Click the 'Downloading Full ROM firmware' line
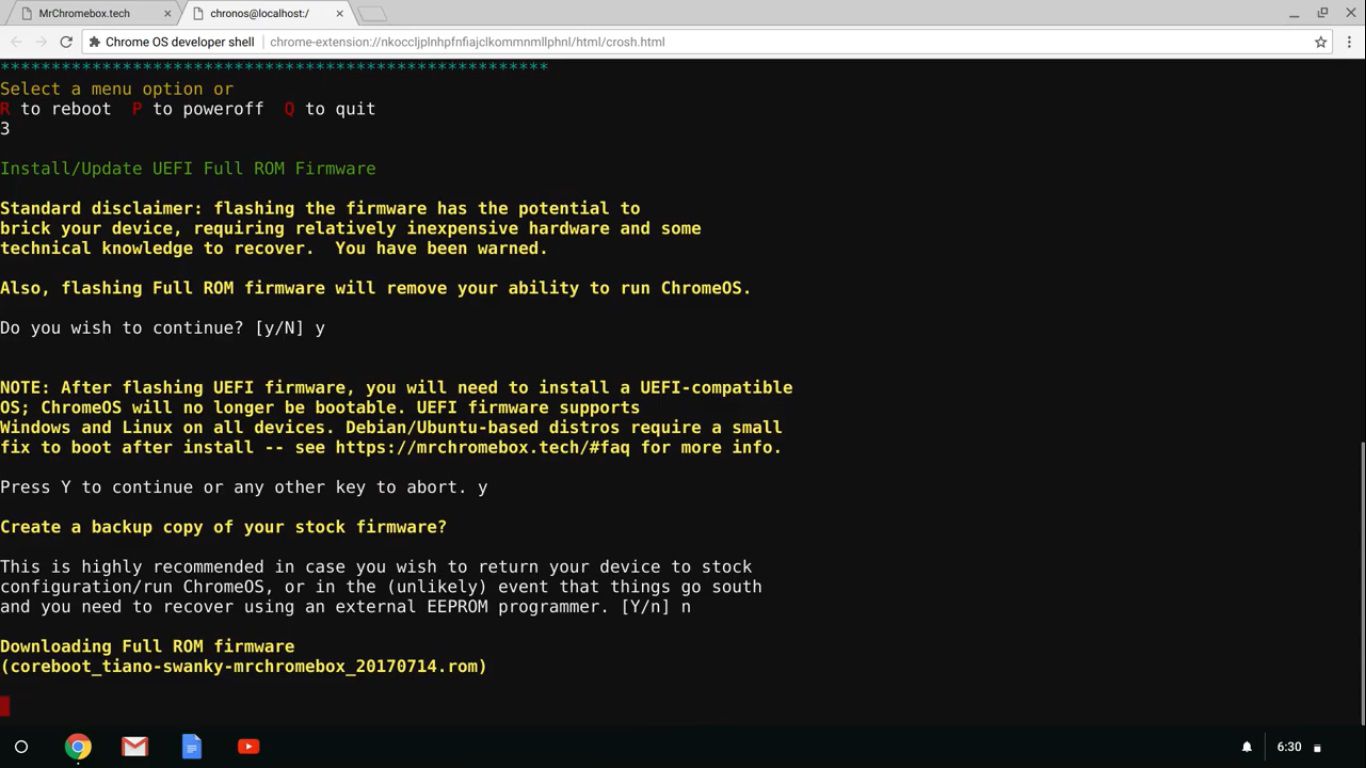This screenshot has width=1366, height=768. (147, 646)
